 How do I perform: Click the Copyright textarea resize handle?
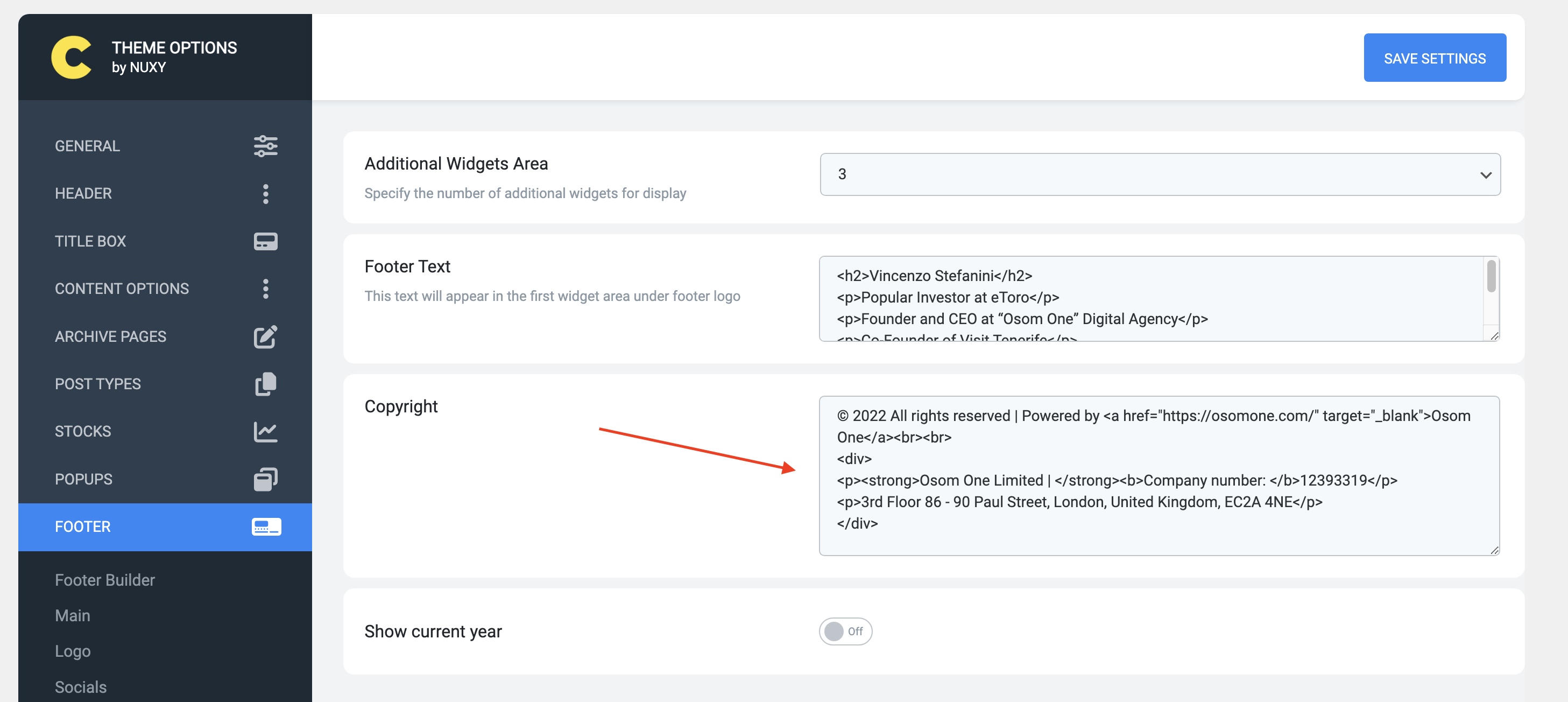click(x=1494, y=550)
